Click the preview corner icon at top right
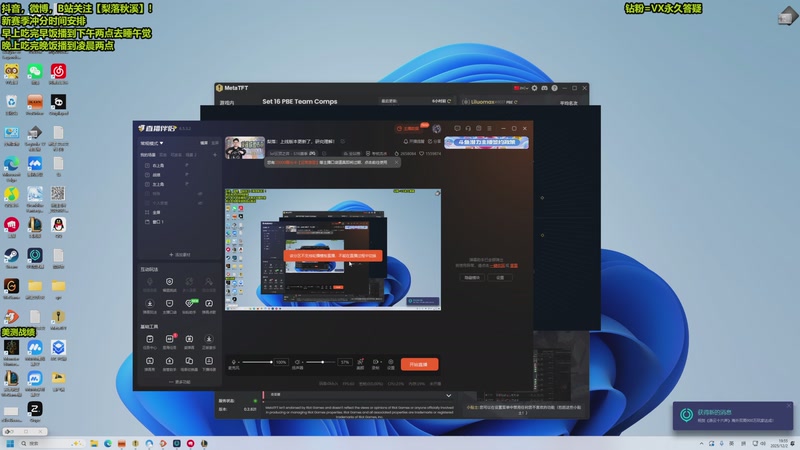 pos(437,193)
